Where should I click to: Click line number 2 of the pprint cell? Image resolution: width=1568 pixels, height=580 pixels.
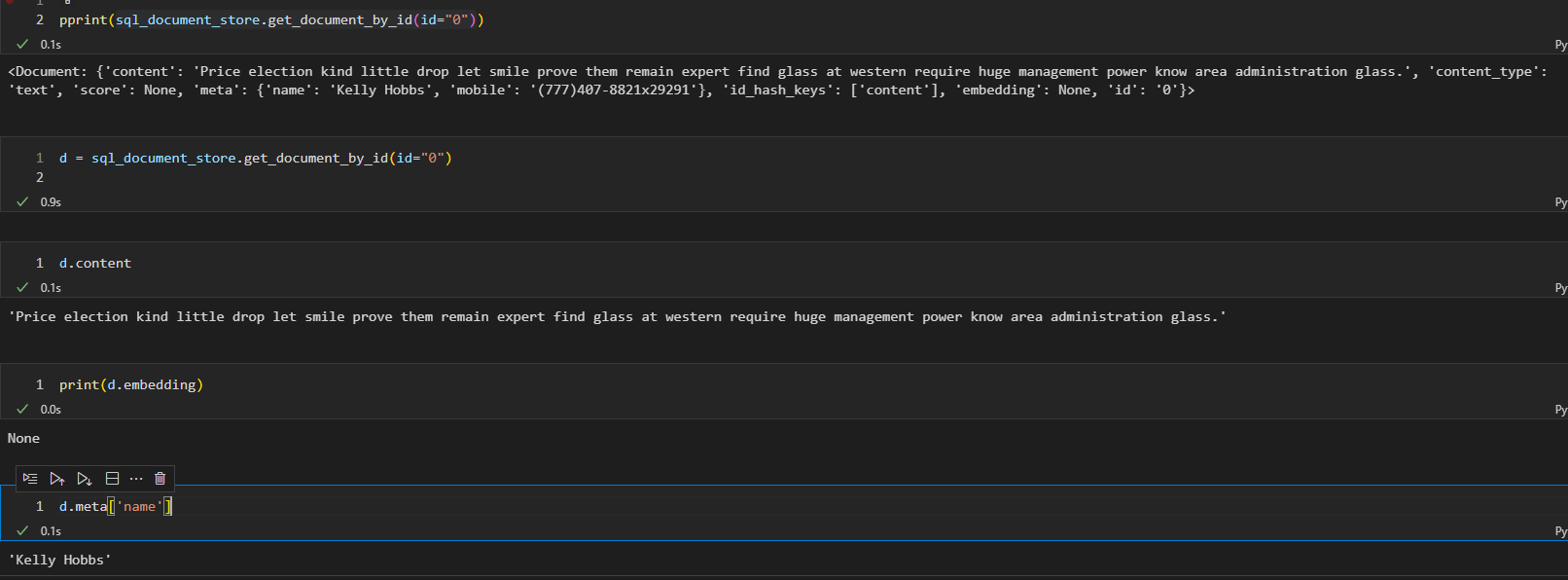(40, 19)
